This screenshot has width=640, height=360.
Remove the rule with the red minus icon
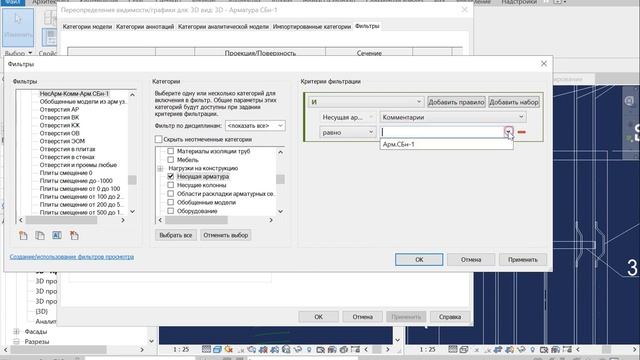521,132
